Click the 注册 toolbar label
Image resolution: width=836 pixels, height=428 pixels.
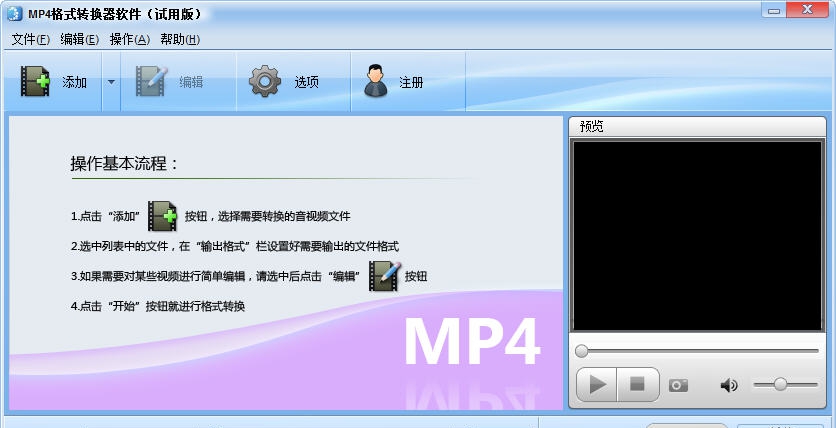pos(411,82)
